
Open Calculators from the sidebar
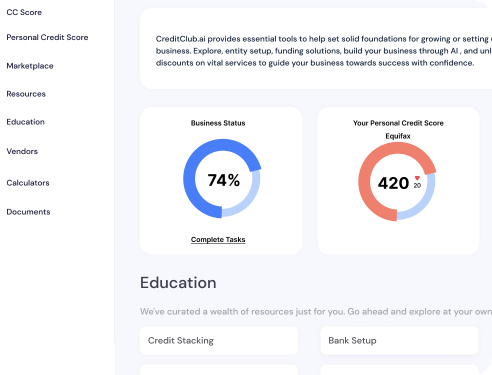28,183
